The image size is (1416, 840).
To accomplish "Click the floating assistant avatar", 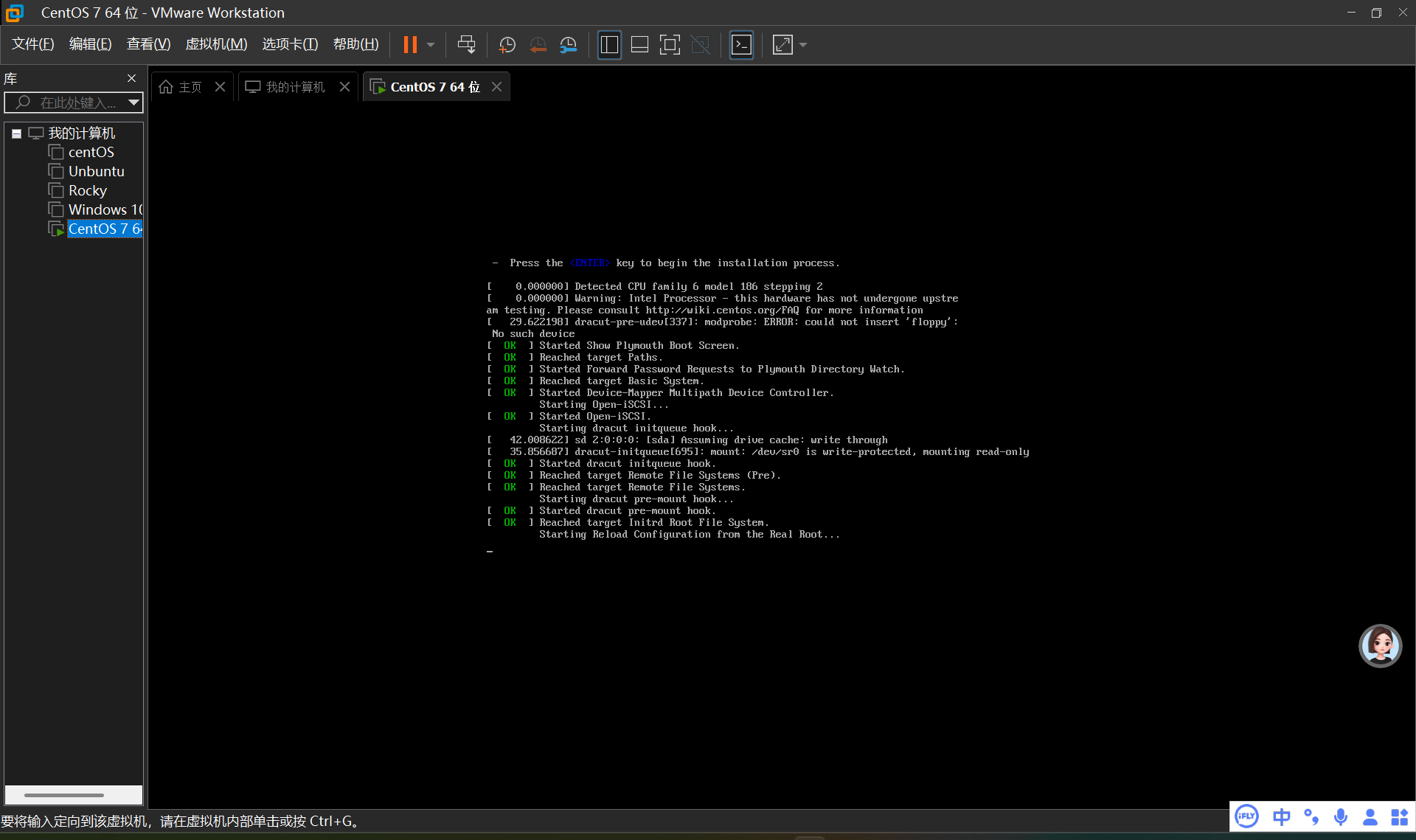I will coord(1380,646).
